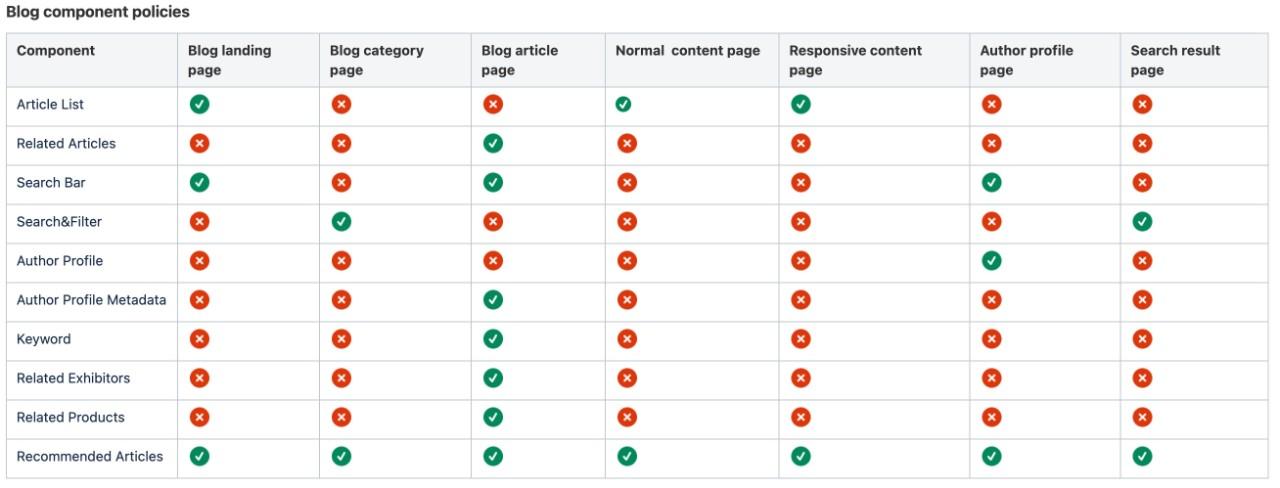Click green check for Keyword under Blog article page
Viewport: 1280px width, 488px height.
(493, 339)
